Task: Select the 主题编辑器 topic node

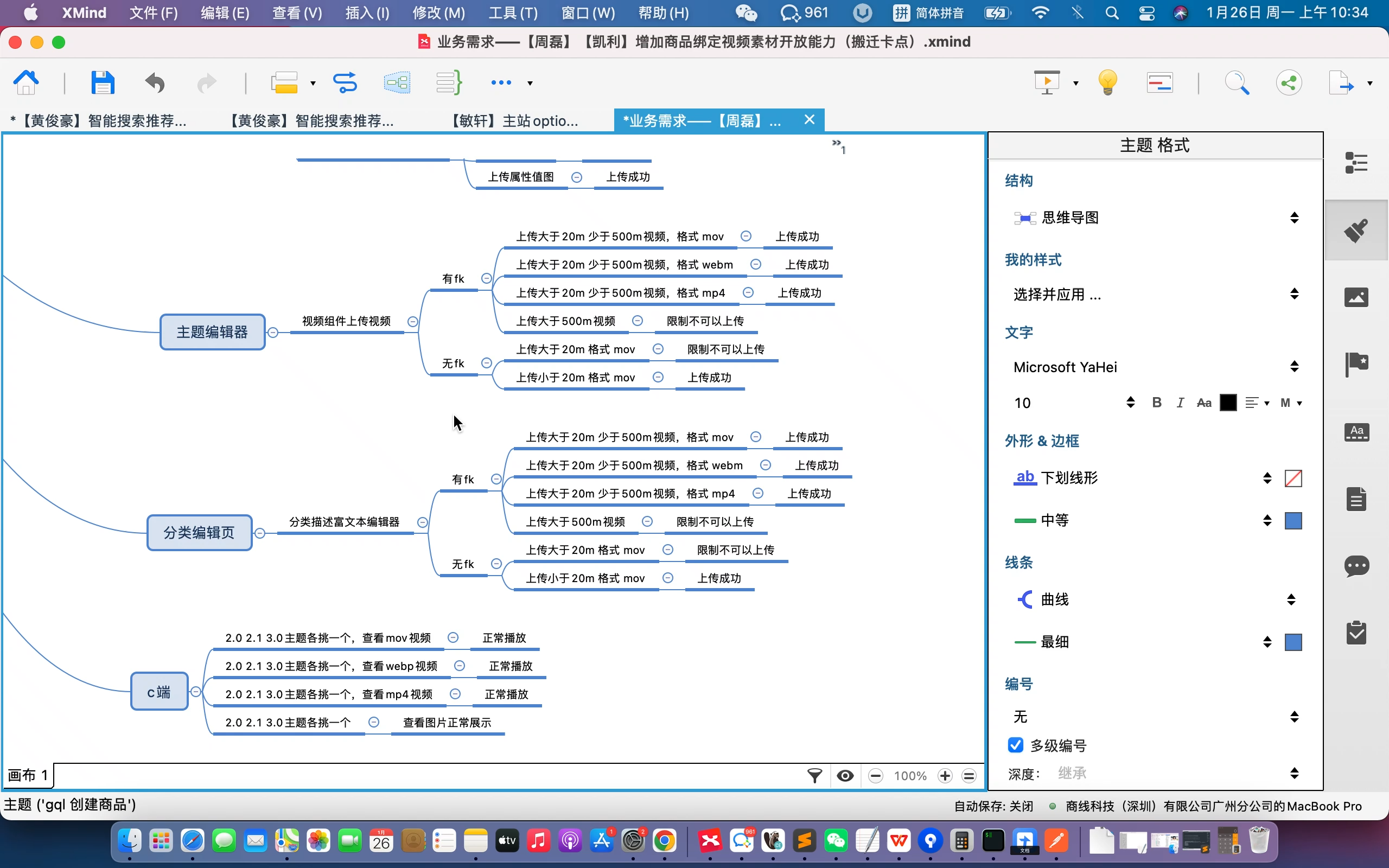Action: [212, 332]
